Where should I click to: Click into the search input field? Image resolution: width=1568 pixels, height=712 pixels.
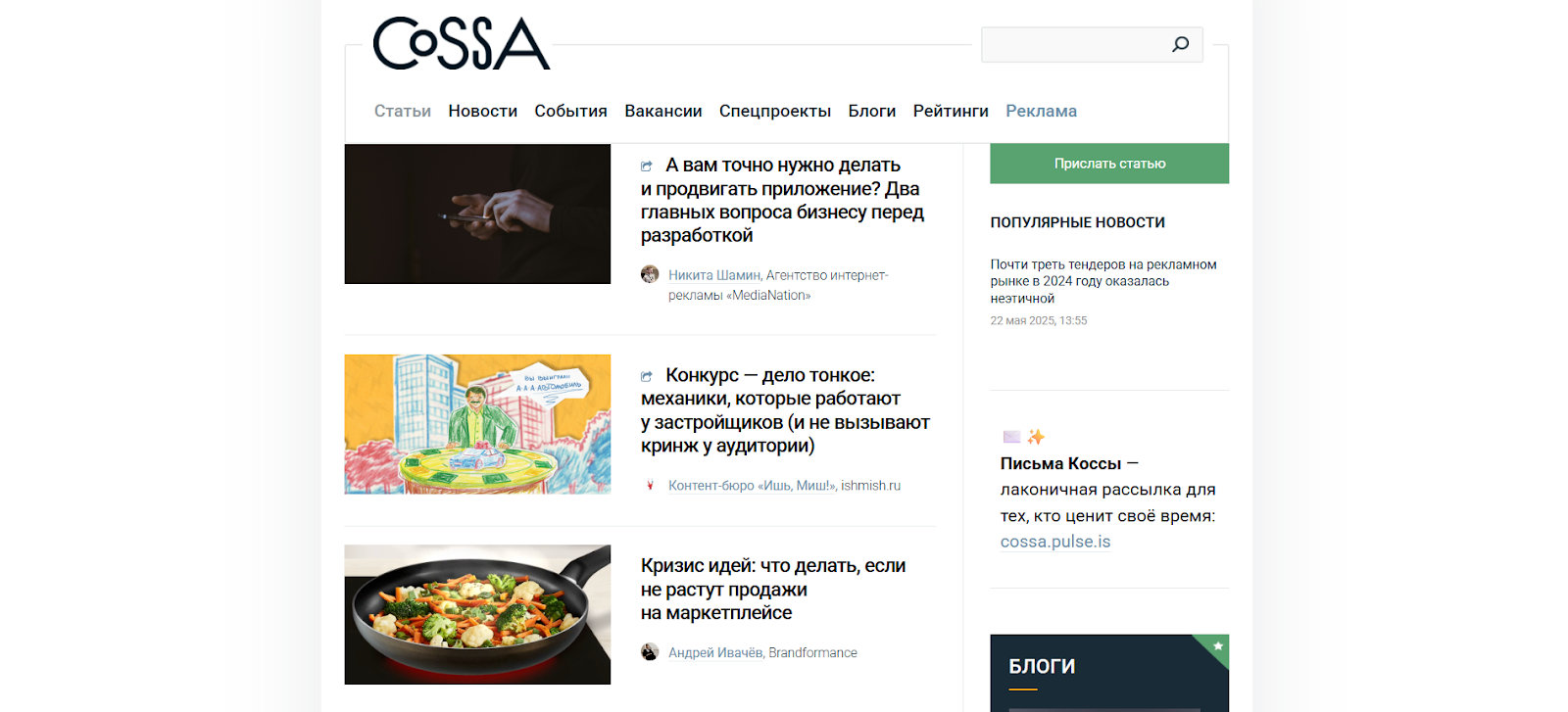[x=1075, y=45]
